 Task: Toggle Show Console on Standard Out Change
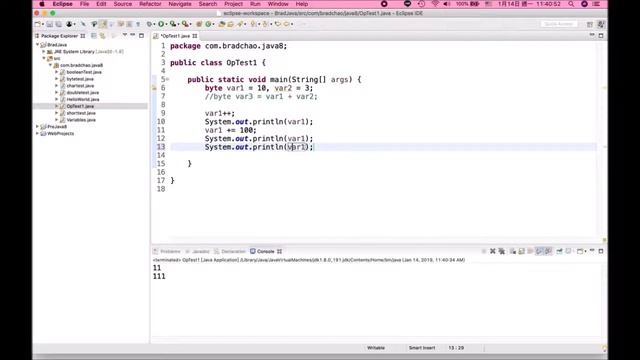(539, 251)
